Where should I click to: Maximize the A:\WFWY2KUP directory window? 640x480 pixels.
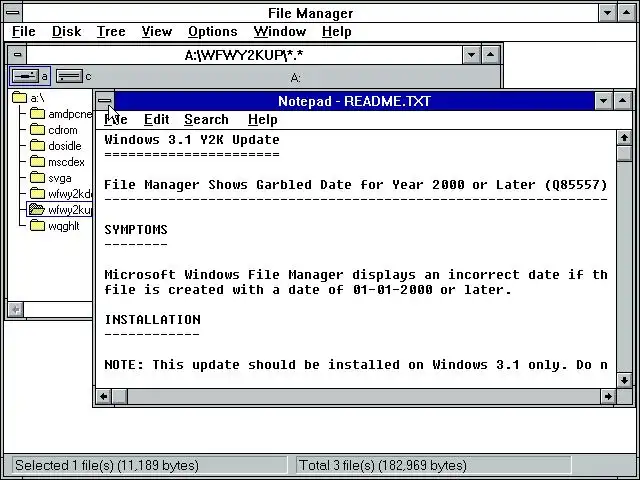pyautogui.click(x=491, y=55)
